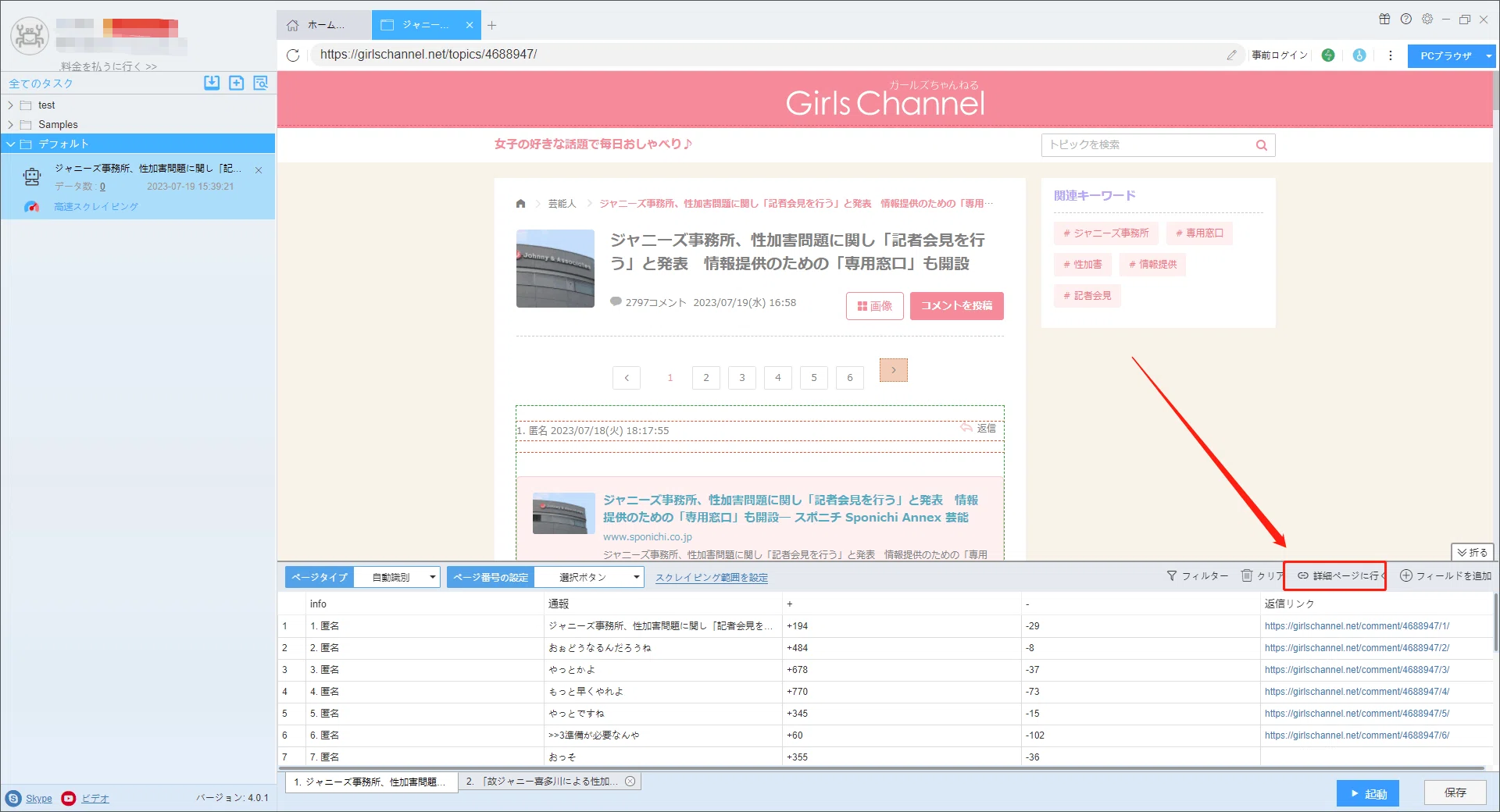Click the high-speed scraping gauge icon
This screenshot has height=812, width=1500.
(x=32, y=207)
